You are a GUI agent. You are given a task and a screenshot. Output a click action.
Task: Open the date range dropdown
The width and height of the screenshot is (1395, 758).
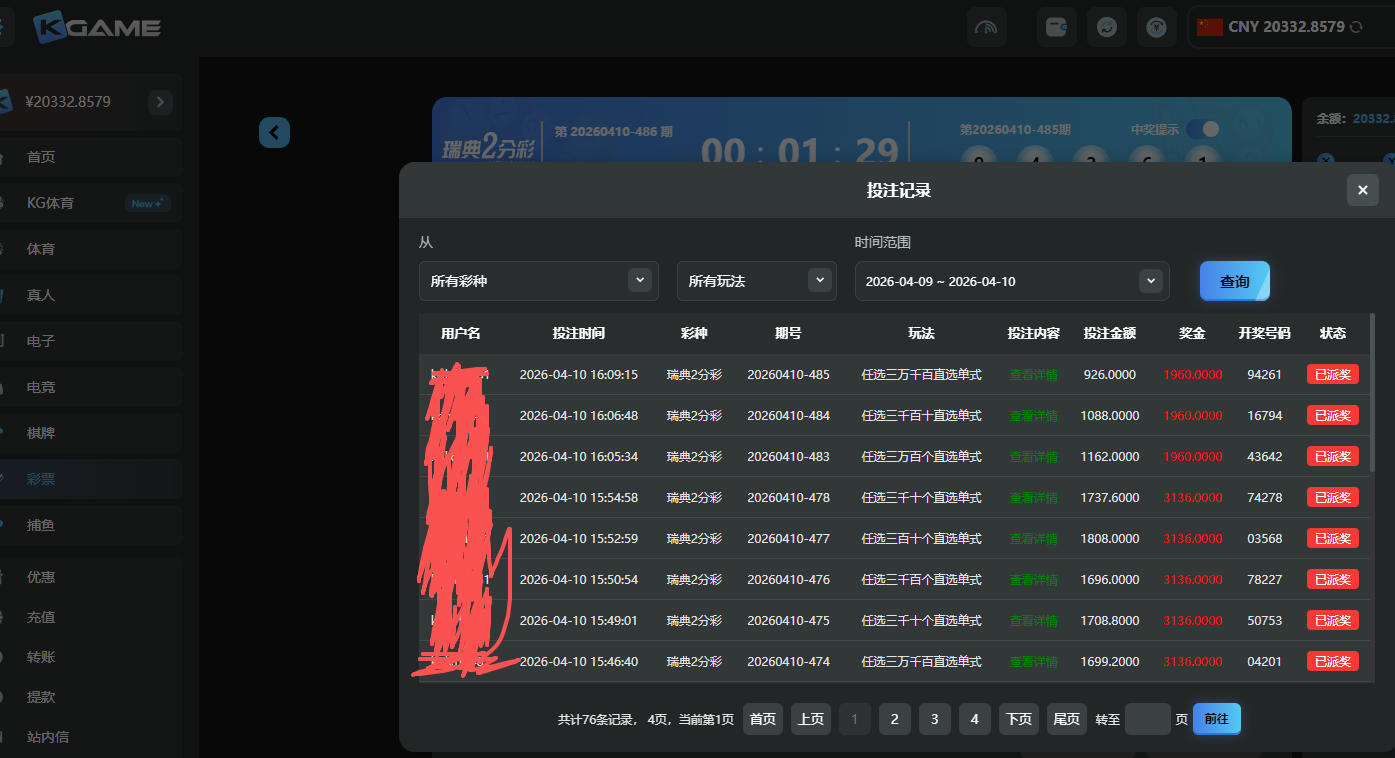1011,281
